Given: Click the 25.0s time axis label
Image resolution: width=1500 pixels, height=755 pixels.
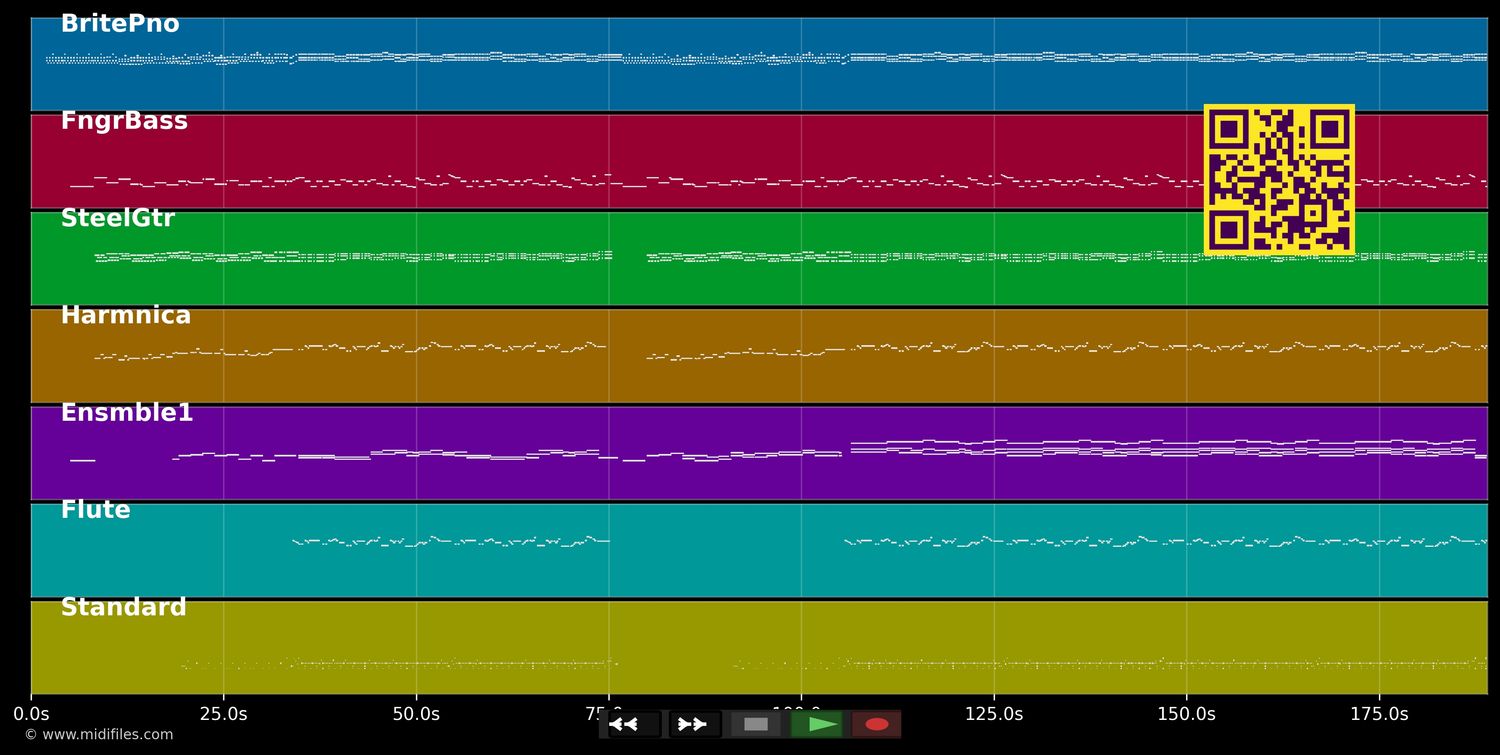Looking at the screenshot, I should 223,714.
